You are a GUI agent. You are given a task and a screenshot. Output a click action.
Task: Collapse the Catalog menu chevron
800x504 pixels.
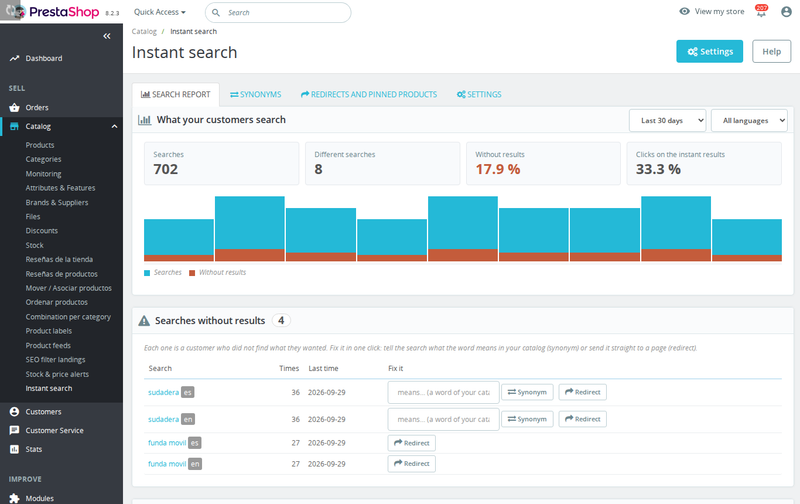114,127
